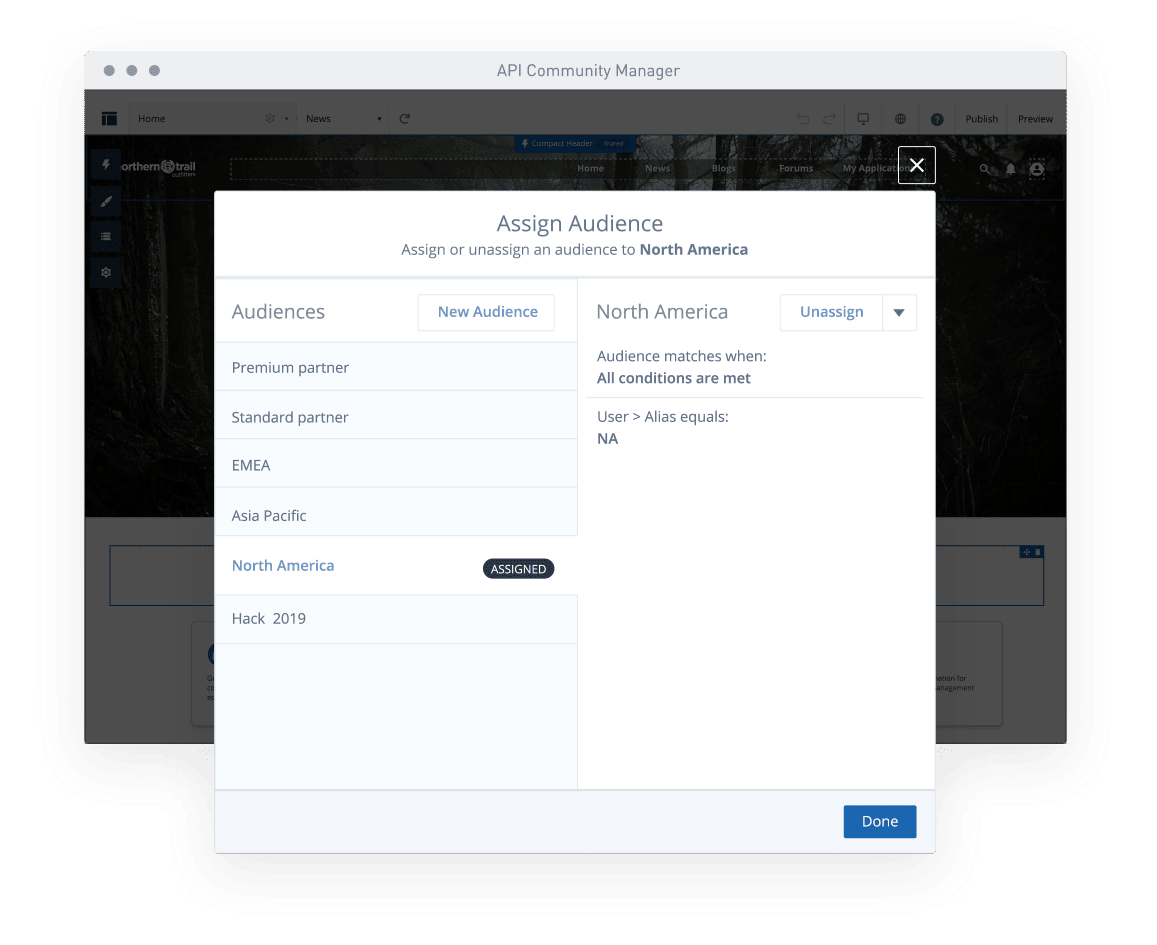This screenshot has width=1157, height=945.
Task: Open the help question-mark icon
Action: coord(937,117)
